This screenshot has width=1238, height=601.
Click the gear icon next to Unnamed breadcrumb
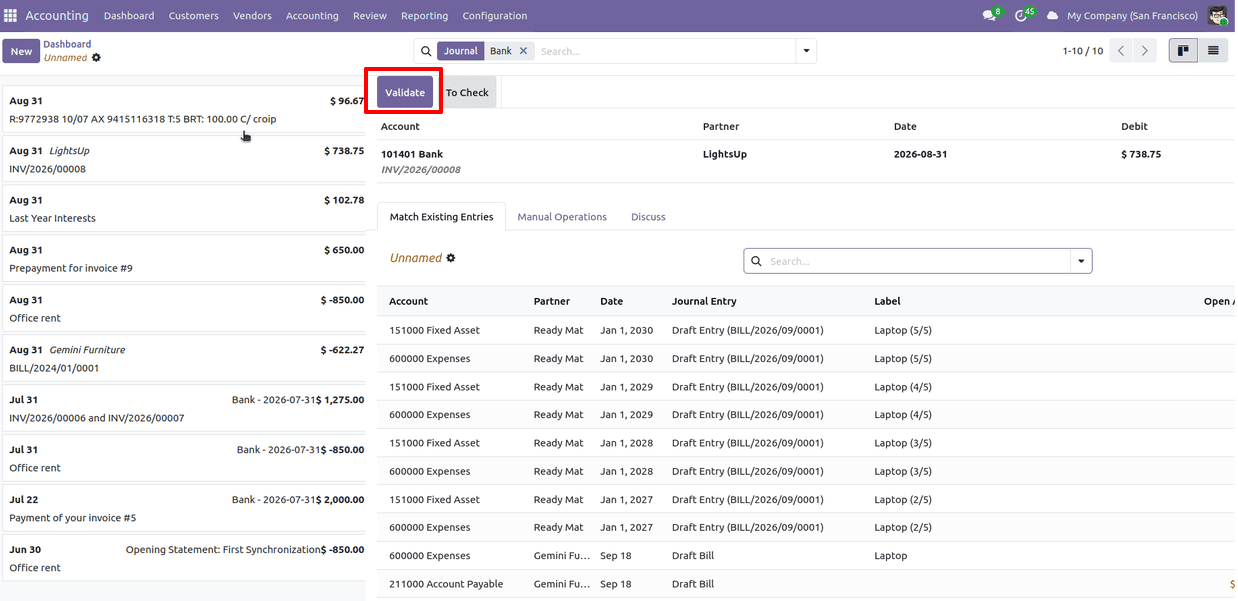(96, 58)
